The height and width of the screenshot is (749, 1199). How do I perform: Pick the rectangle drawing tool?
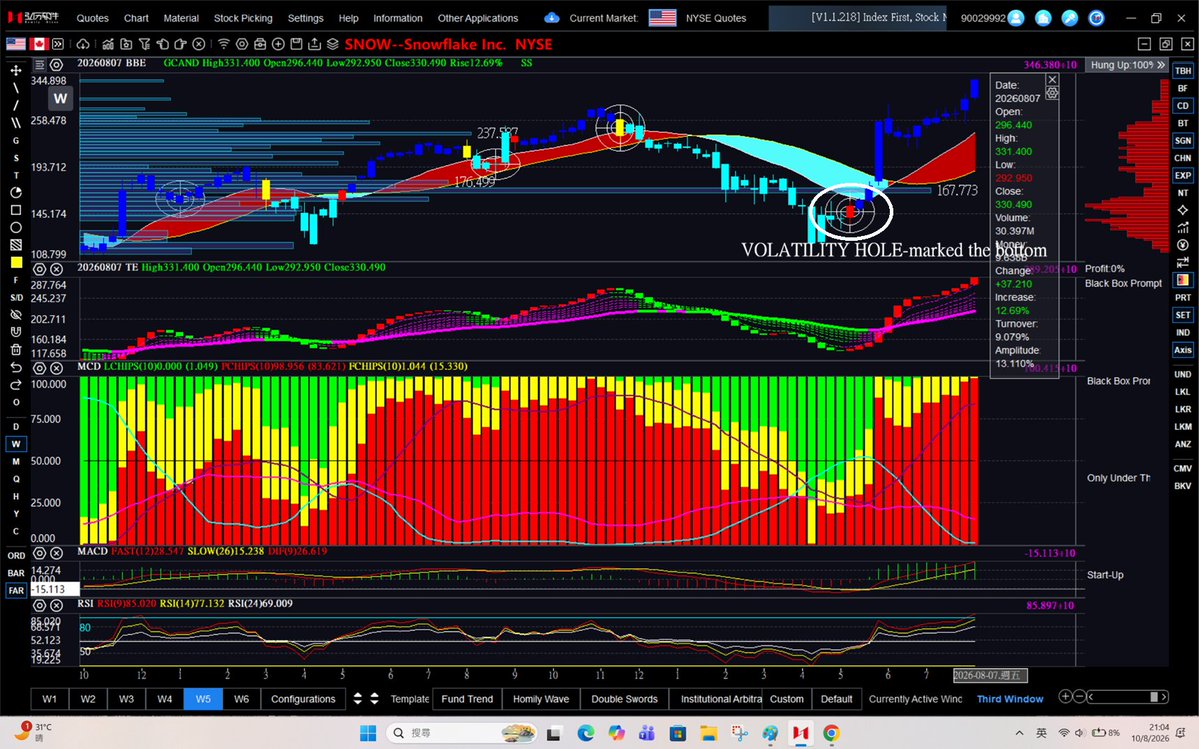point(15,210)
